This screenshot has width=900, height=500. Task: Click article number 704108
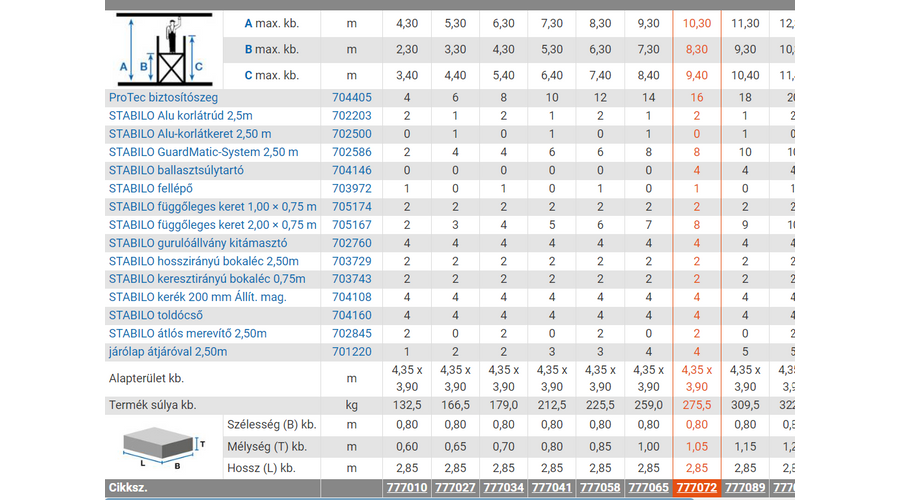click(x=352, y=297)
